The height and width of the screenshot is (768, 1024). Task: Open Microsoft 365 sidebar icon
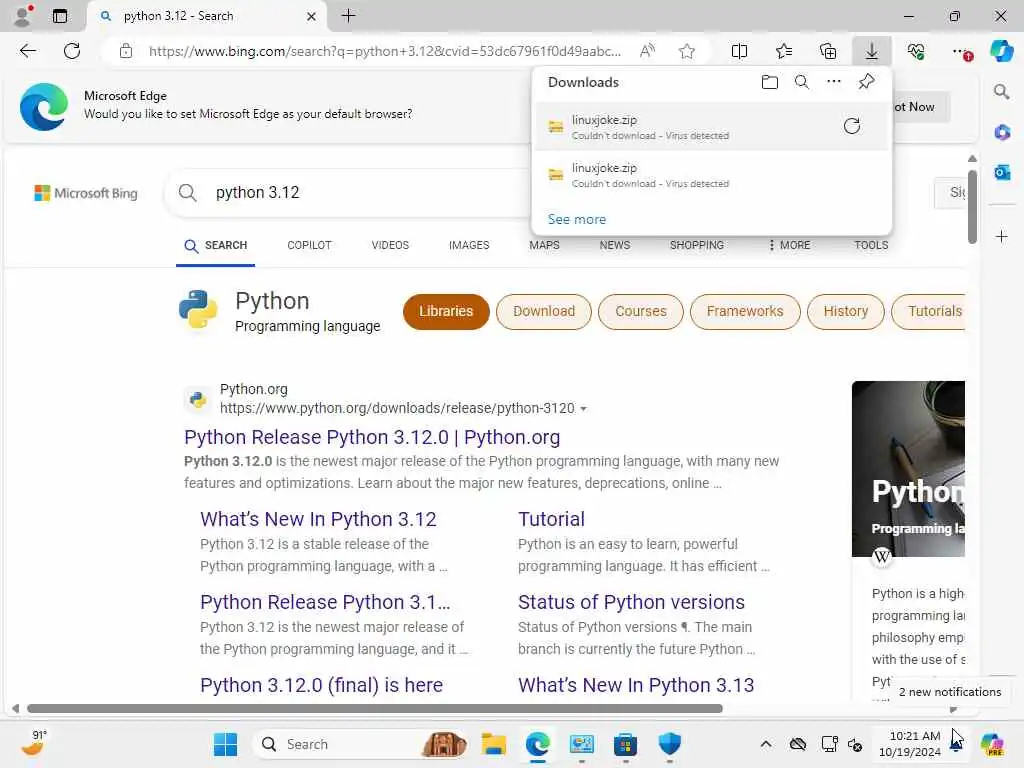(1002, 133)
